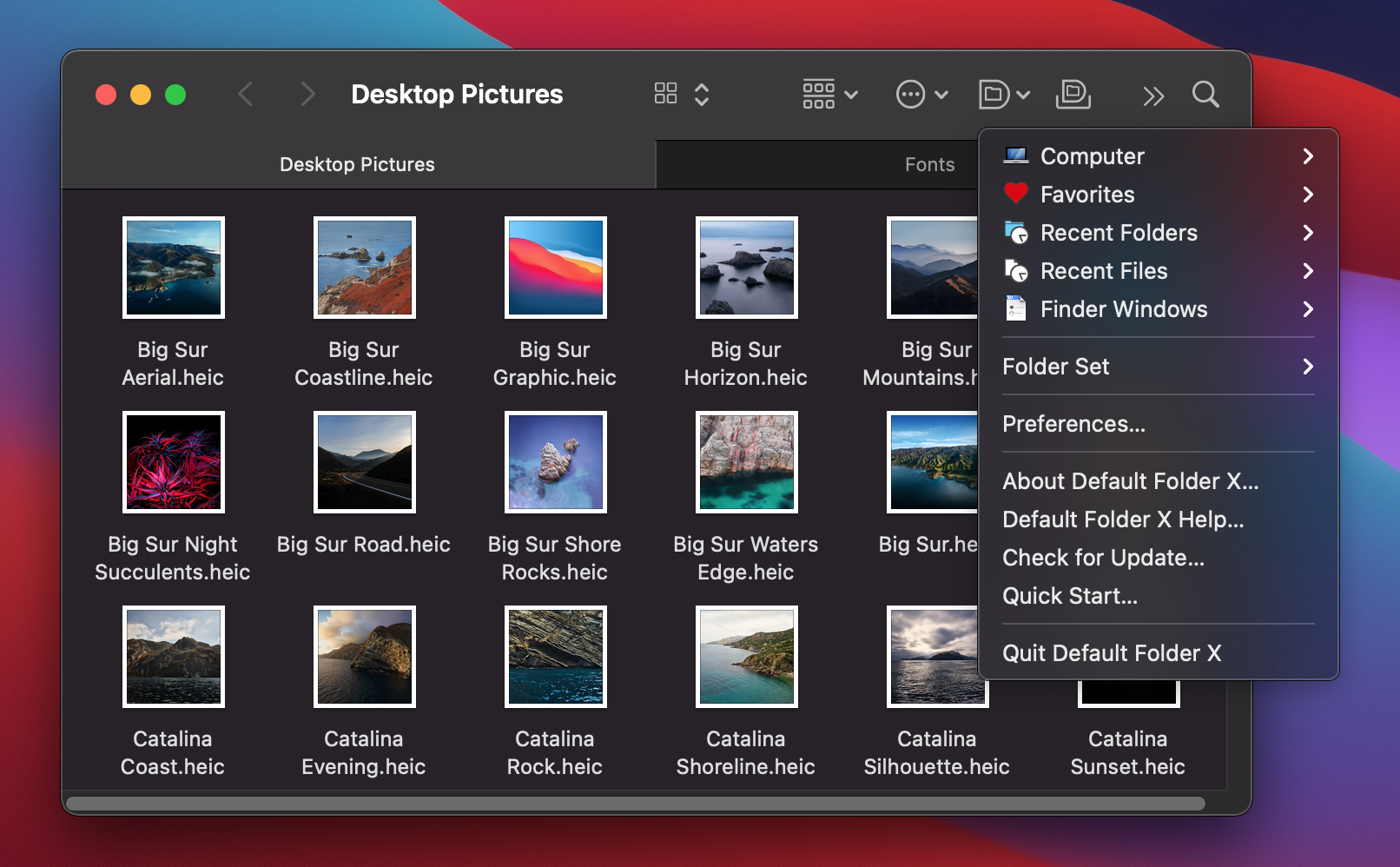Click the stacked folder toolbar icon

(x=1073, y=94)
